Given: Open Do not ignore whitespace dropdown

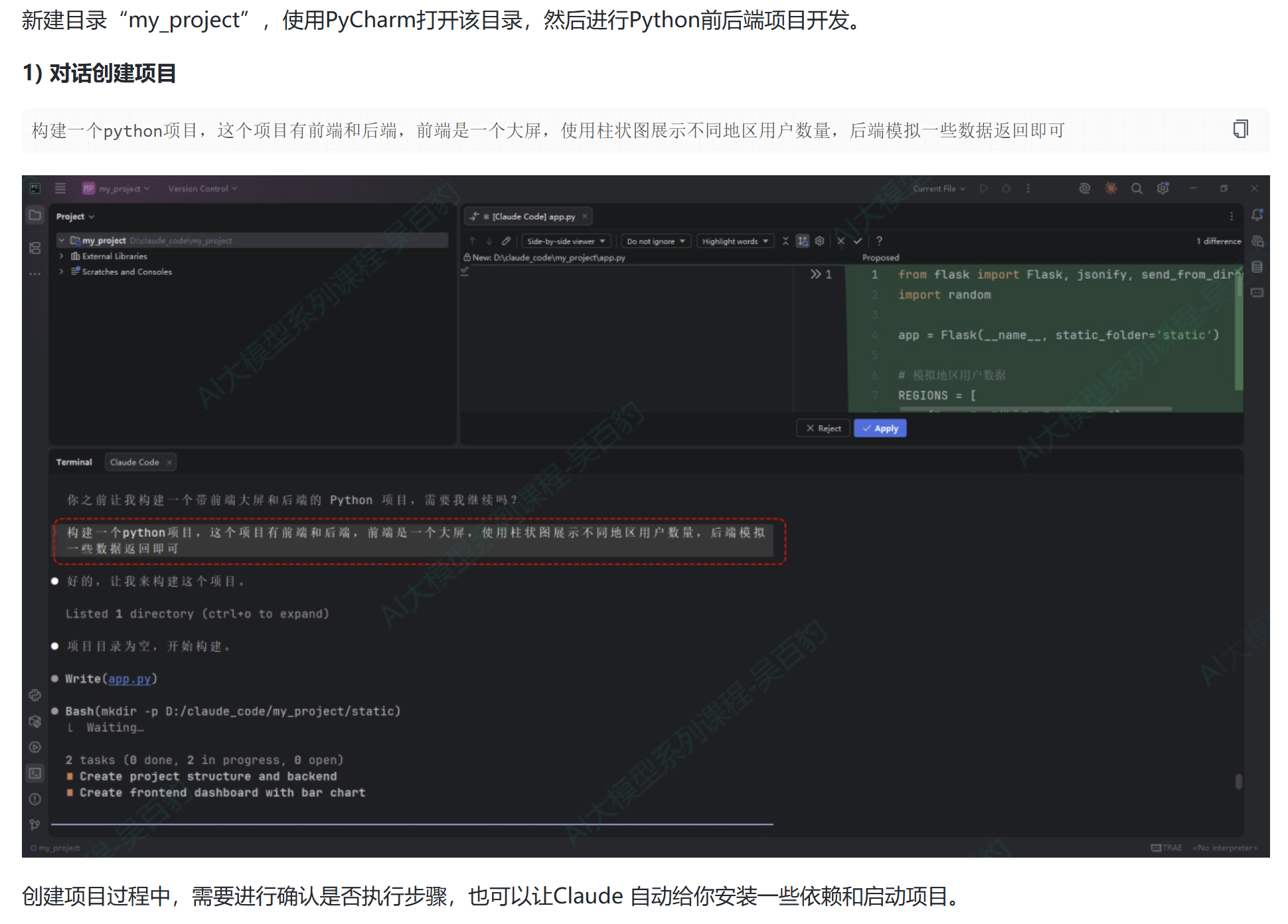Looking at the screenshot, I should pos(656,241).
